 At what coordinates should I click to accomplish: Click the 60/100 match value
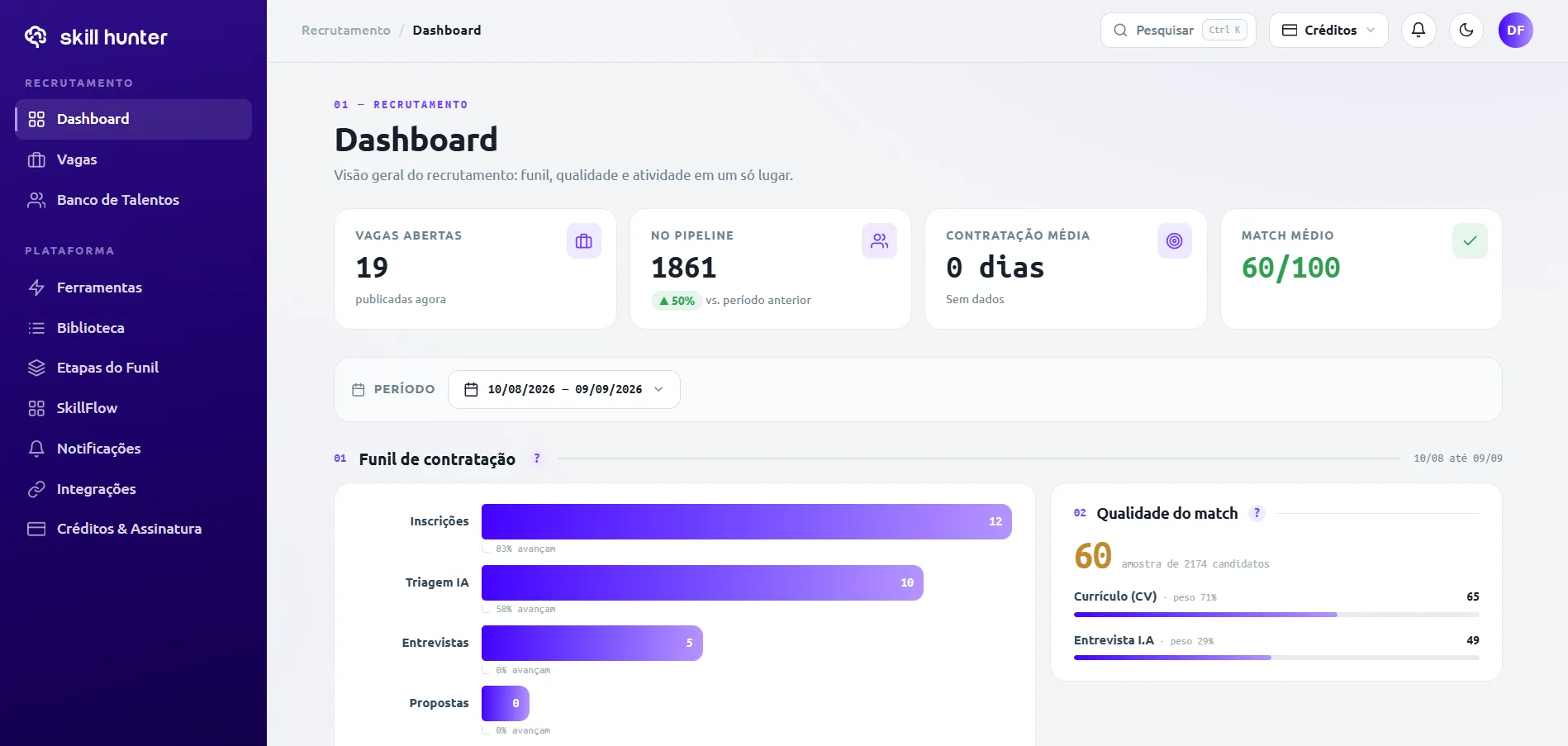[1291, 268]
